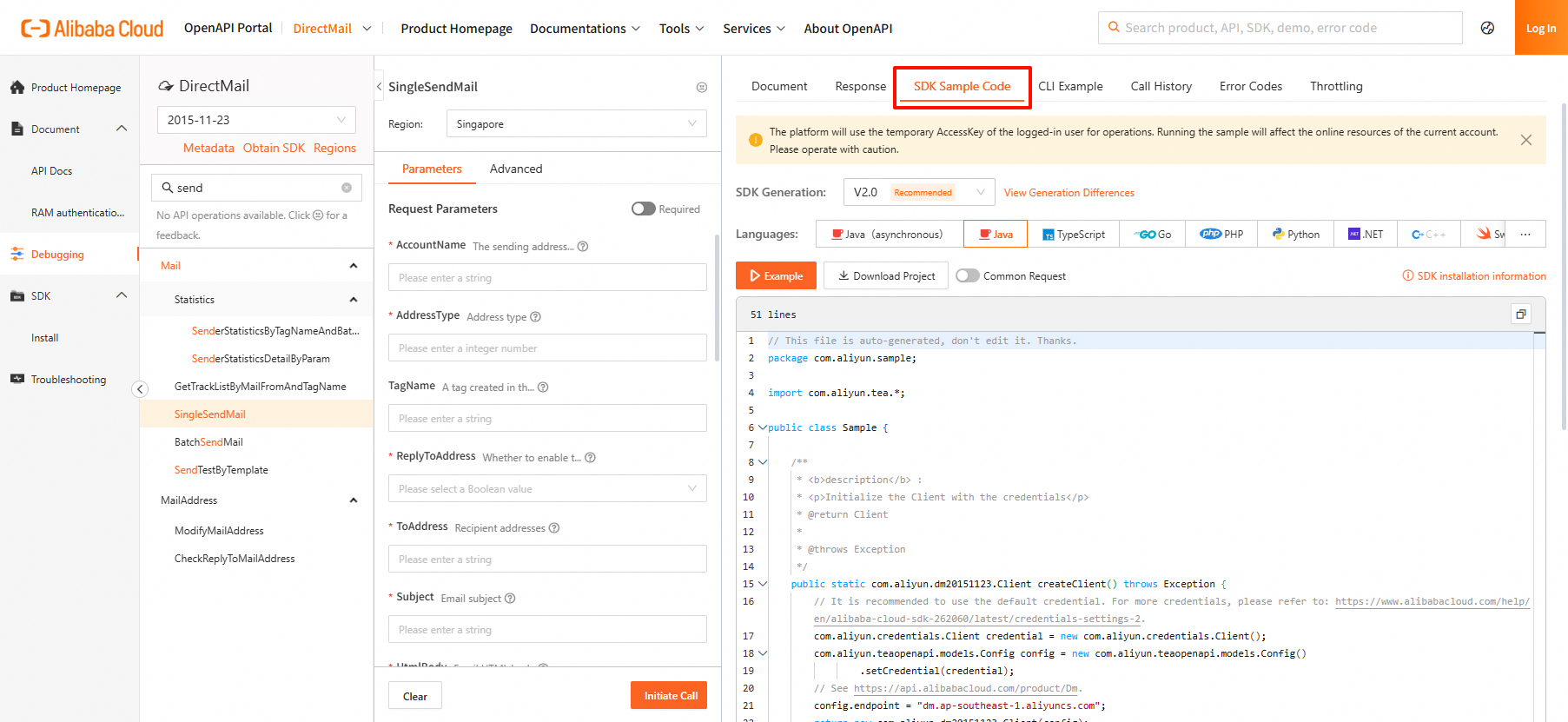Viewport: 1568px width, 722px height.
Task: Click the help icon next to Subject
Action: [510, 599]
